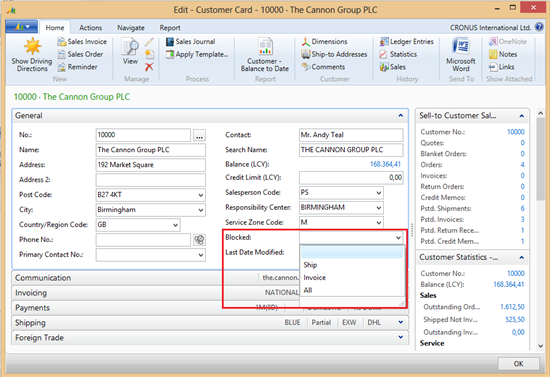Show attached Links

502,67
